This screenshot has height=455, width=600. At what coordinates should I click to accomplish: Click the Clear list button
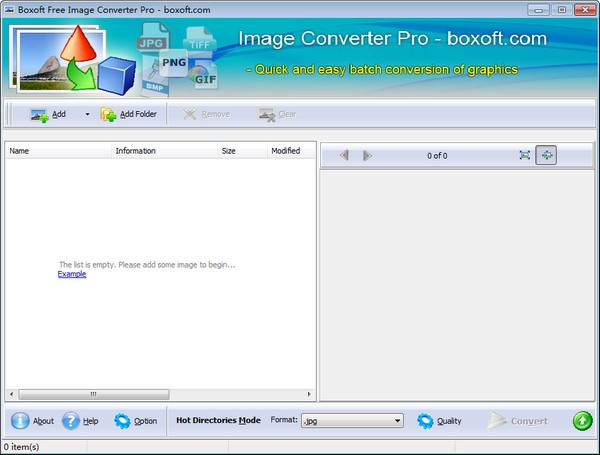pos(277,114)
